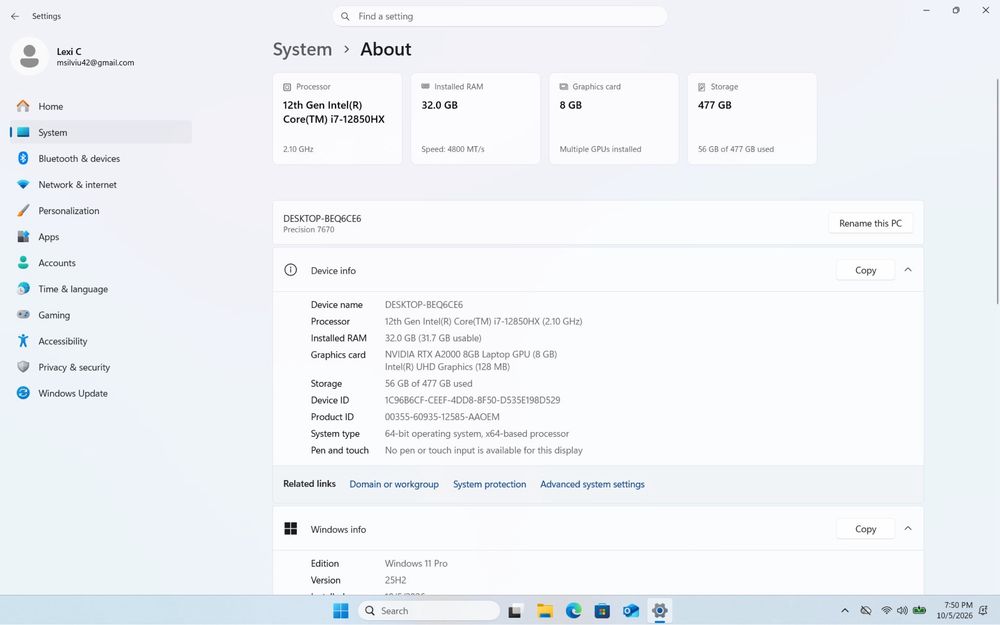Open the Graphics card summary card
1000x625 pixels.
pyautogui.click(x=614, y=119)
